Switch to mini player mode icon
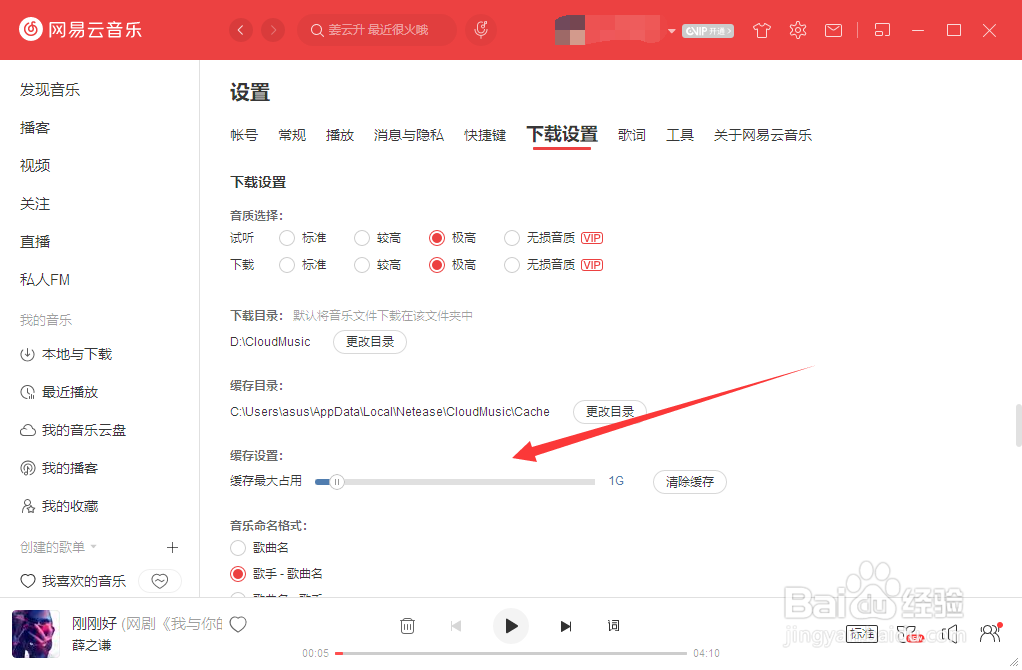 pyautogui.click(x=882, y=30)
